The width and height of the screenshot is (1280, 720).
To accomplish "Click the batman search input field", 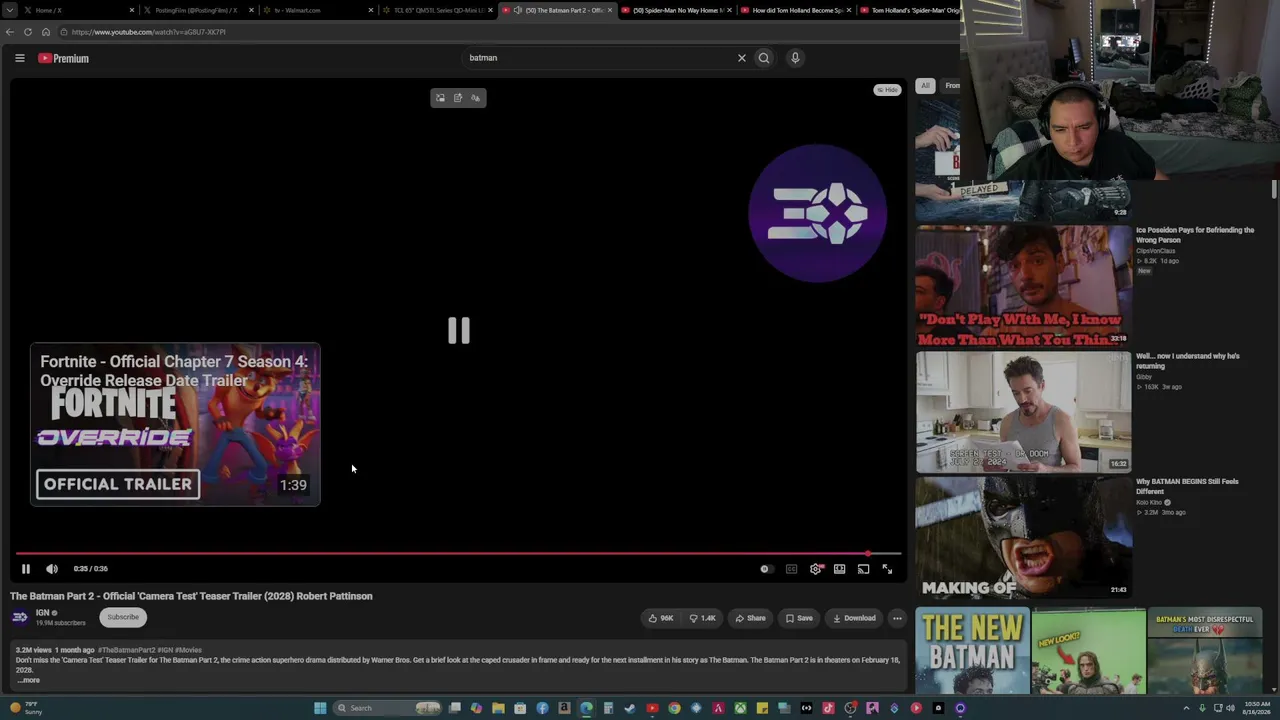I will click(598, 58).
